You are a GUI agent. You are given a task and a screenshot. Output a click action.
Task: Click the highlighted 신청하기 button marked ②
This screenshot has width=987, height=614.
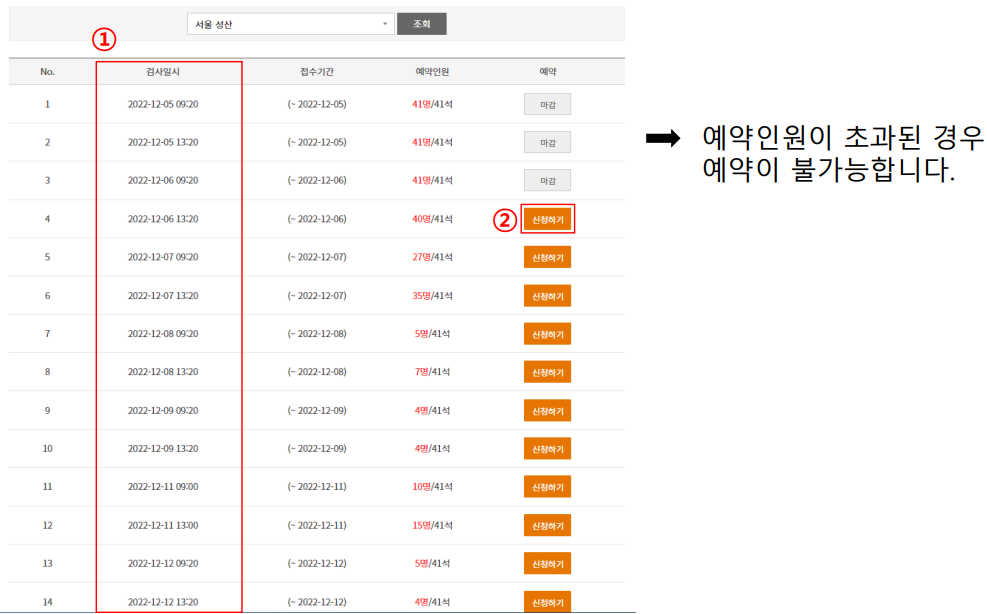click(x=547, y=218)
